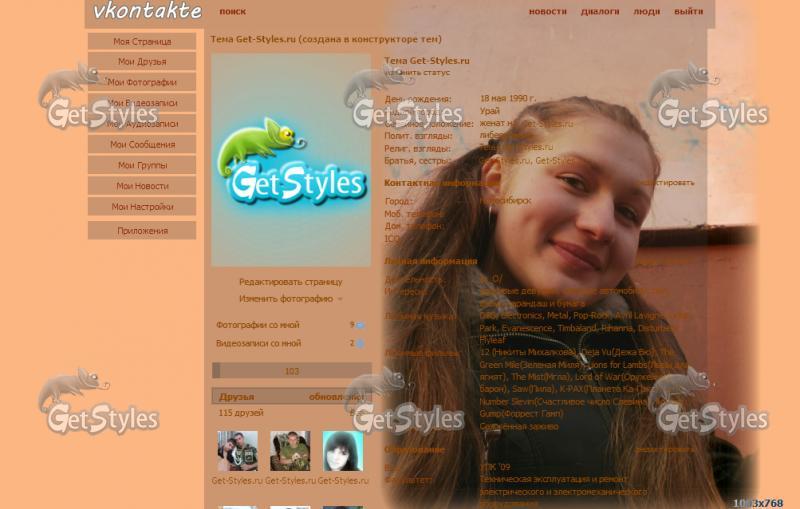Open Мои Новости sidebar item

tap(142, 186)
